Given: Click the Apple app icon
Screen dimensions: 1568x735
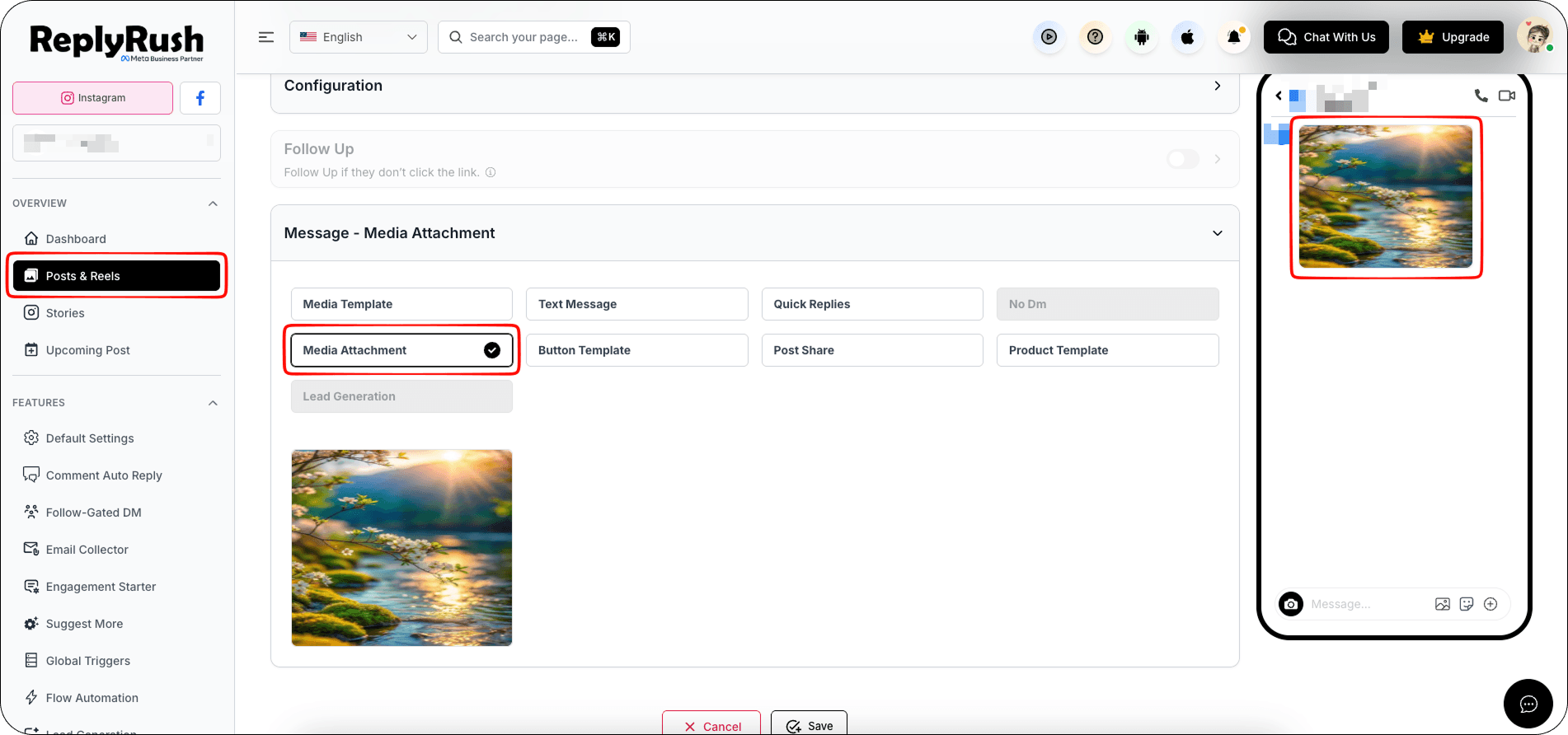Looking at the screenshot, I should 1188,37.
